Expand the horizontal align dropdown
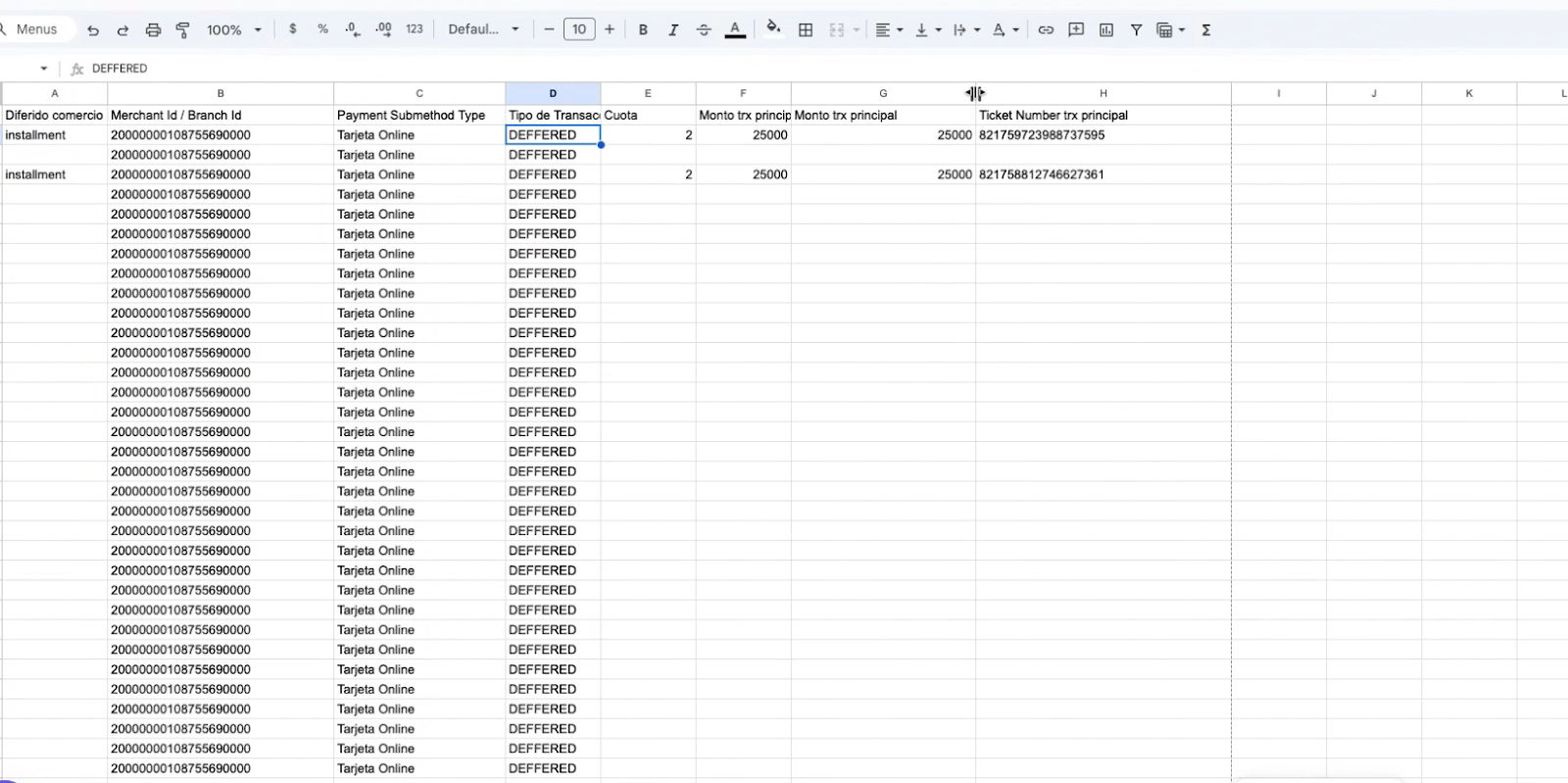Screen dimensions: 1568x783 click(888, 30)
